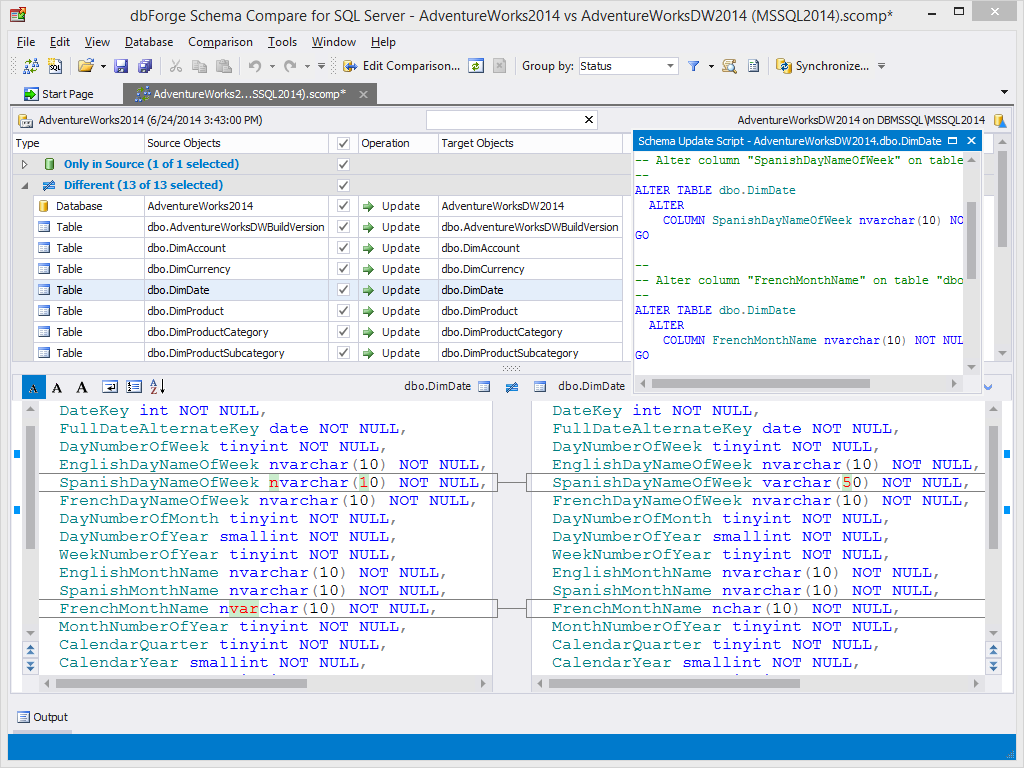Open the Group by Status dropdown
The height and width of the screenshot is (768, 1024).
click(670, 66)
